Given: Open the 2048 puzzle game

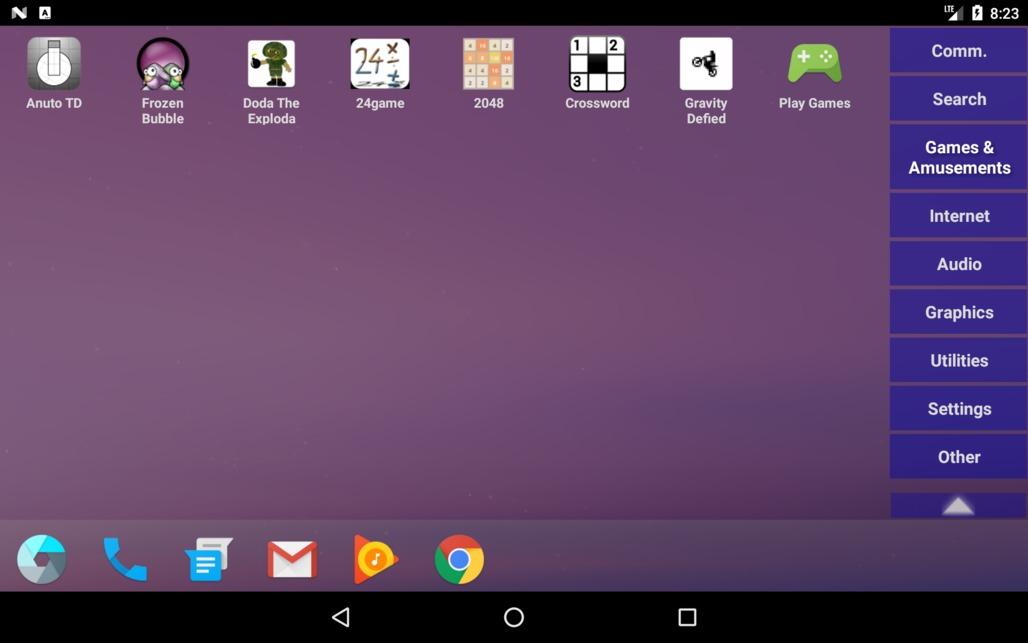Looking at the screenshot, I should (x=488, y=65).
